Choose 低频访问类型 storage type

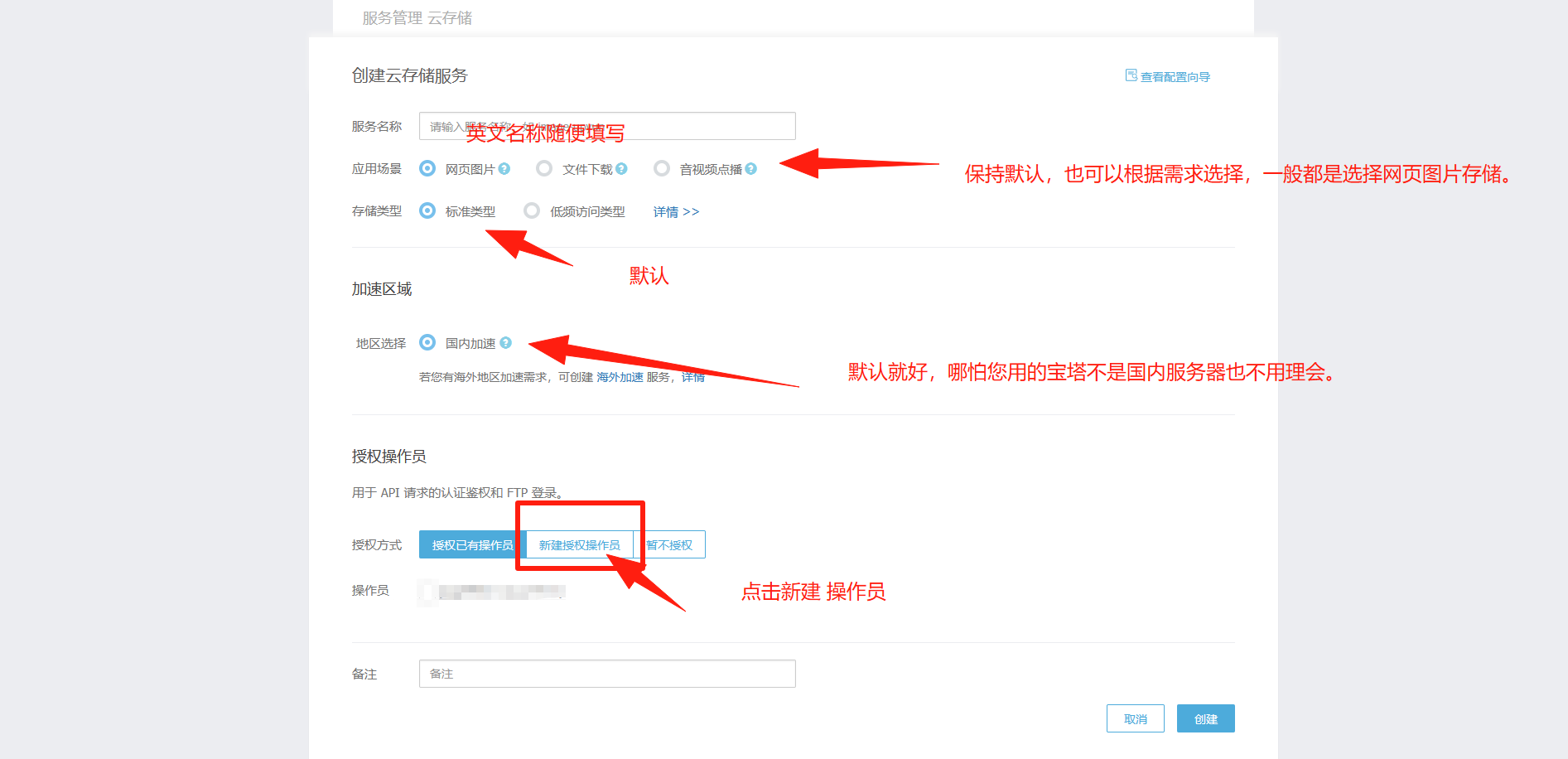[532, 210]
